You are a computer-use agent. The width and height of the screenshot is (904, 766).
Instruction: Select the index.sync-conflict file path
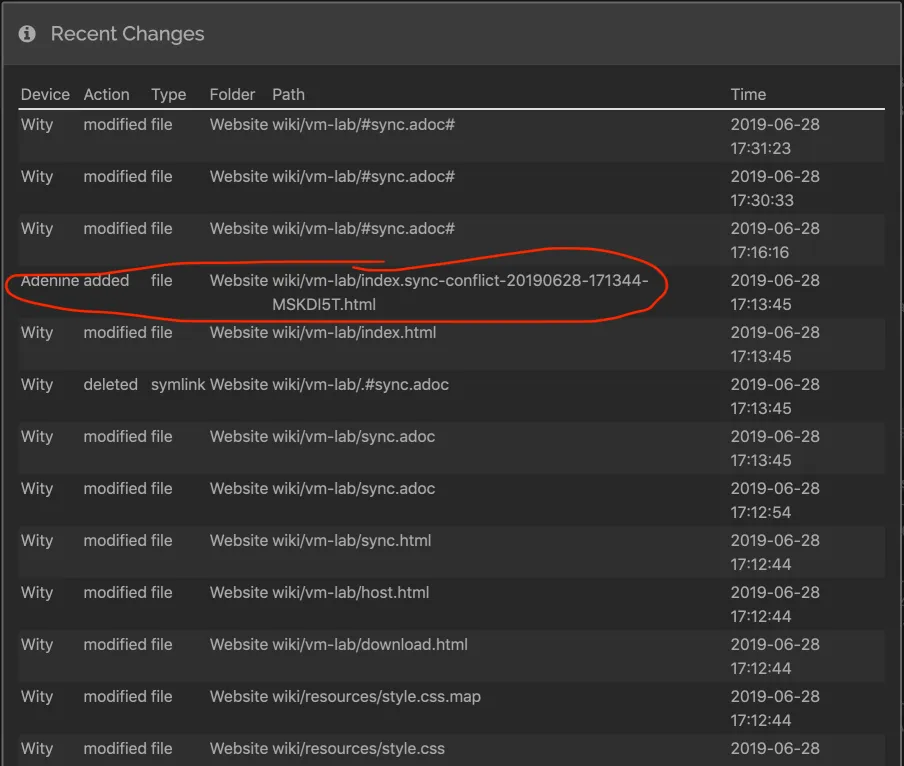pos(460,282)
